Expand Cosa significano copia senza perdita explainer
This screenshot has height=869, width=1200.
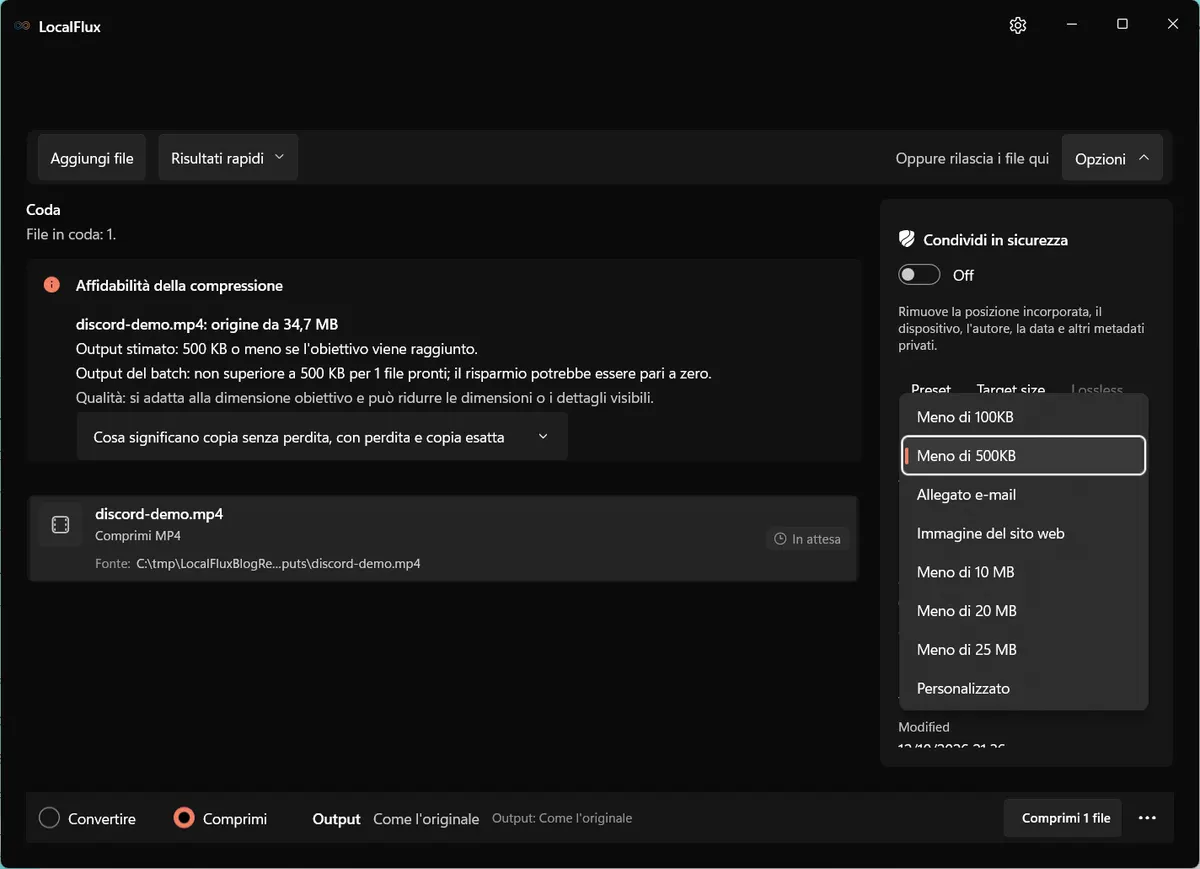pos(322,437)
